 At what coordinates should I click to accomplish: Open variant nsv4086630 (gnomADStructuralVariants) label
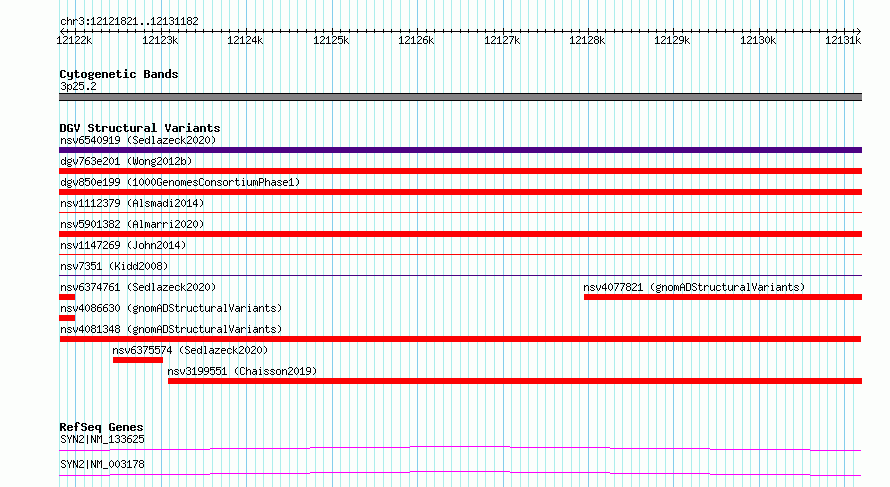(x=171, y=308)
